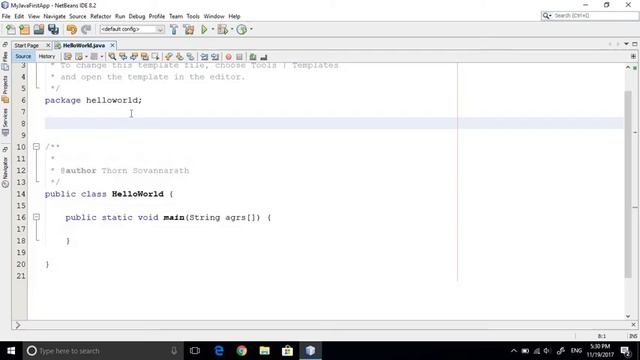Screen dimensions: 640x360
Task: Click the Uncomment editor toolbar icon
Action: (x=264, y=57)
